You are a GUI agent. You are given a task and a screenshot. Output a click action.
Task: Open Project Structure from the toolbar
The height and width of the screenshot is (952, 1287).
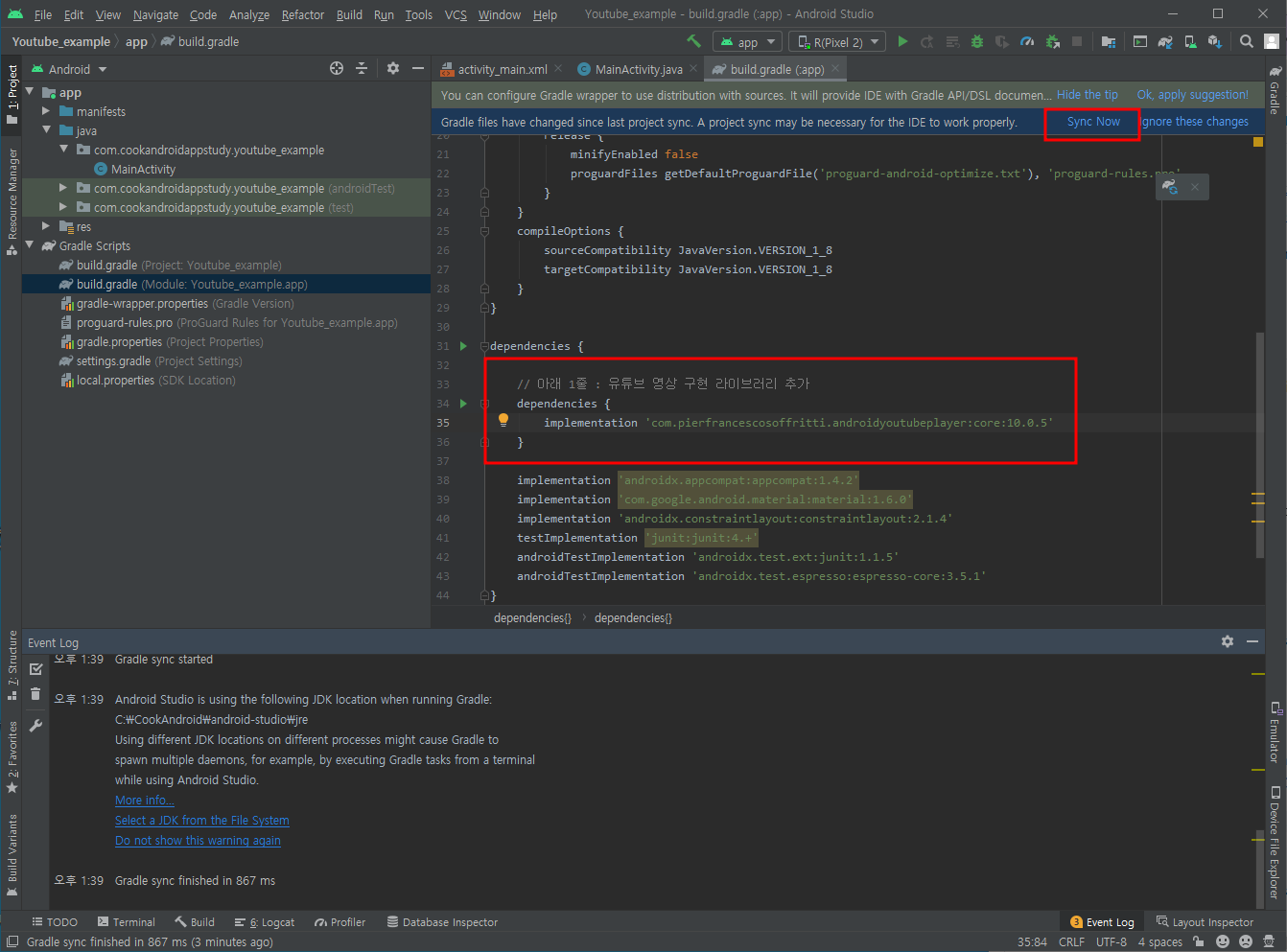[x=1109, y=41]
